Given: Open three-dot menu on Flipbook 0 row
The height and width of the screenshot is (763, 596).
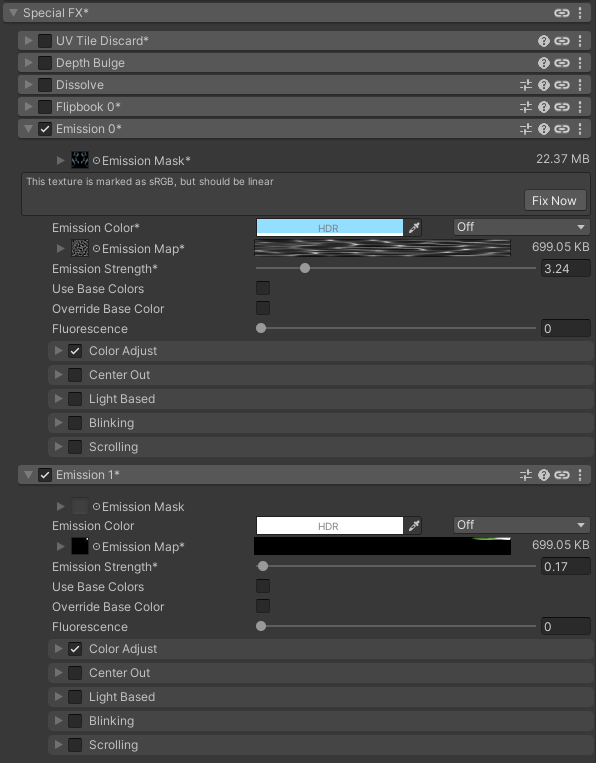Looking at the screenshot, I should tap(580, 107).
